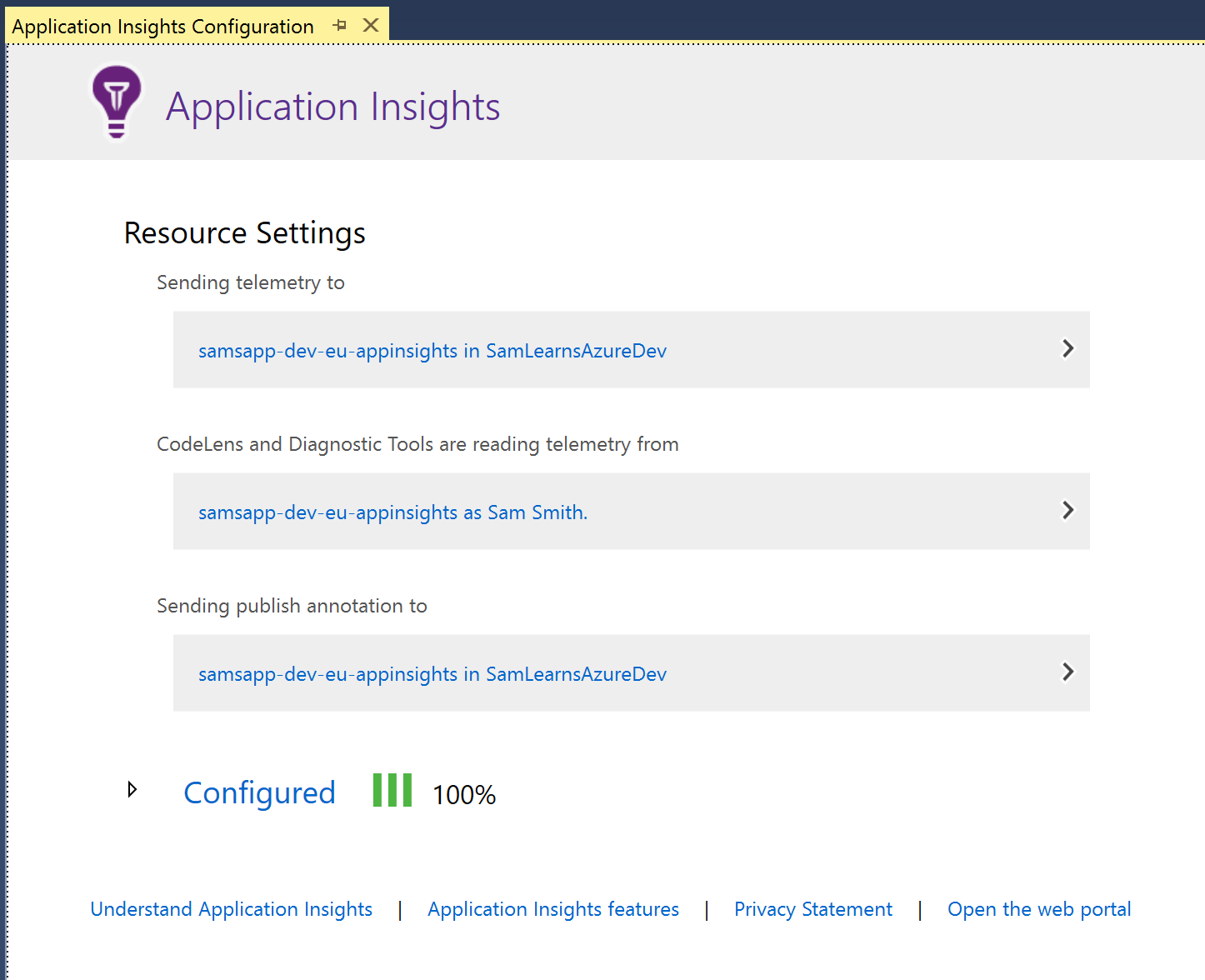
Task: Open the Privacy Statement link
Action: click(812, 909)
